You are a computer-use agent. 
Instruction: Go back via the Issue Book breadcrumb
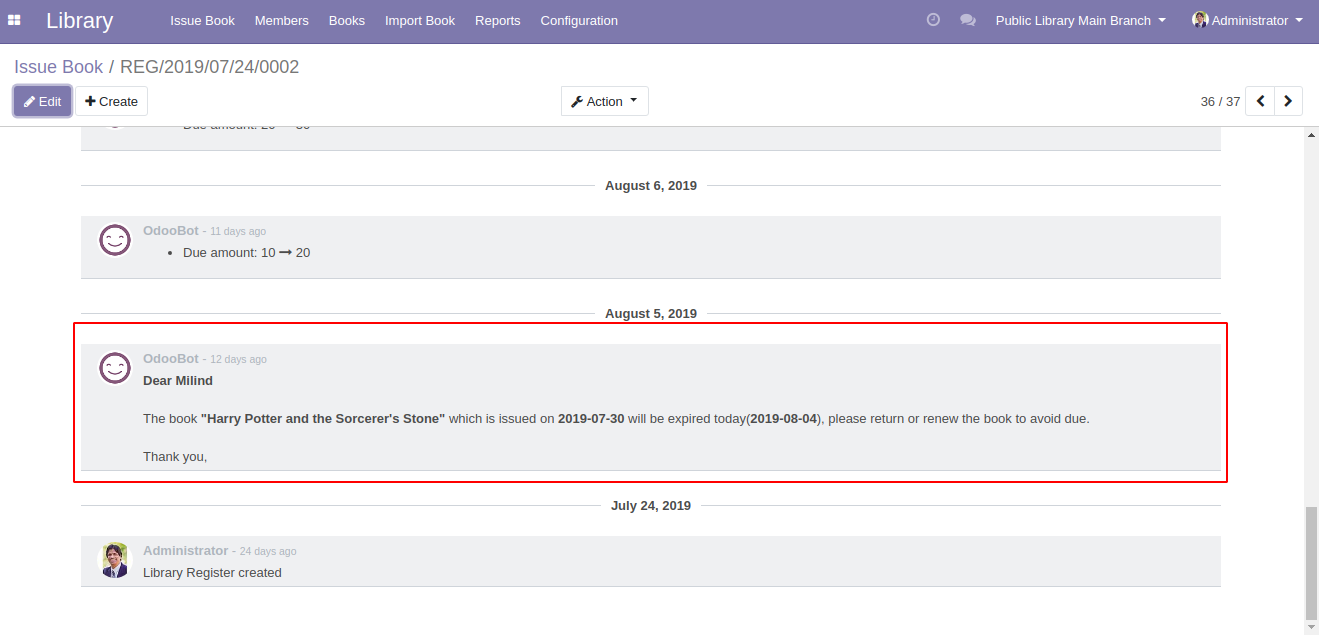pos(58,67)
